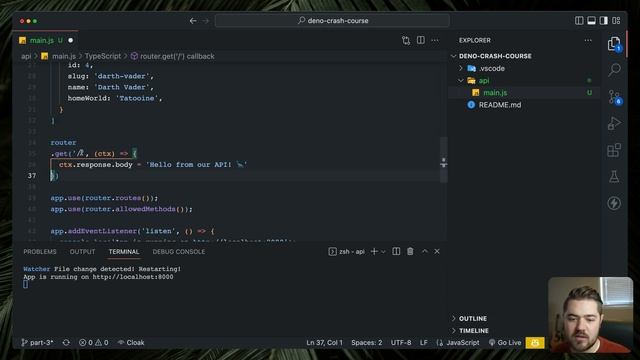Customize layout icon in title bar

click(x=616, y=20)
